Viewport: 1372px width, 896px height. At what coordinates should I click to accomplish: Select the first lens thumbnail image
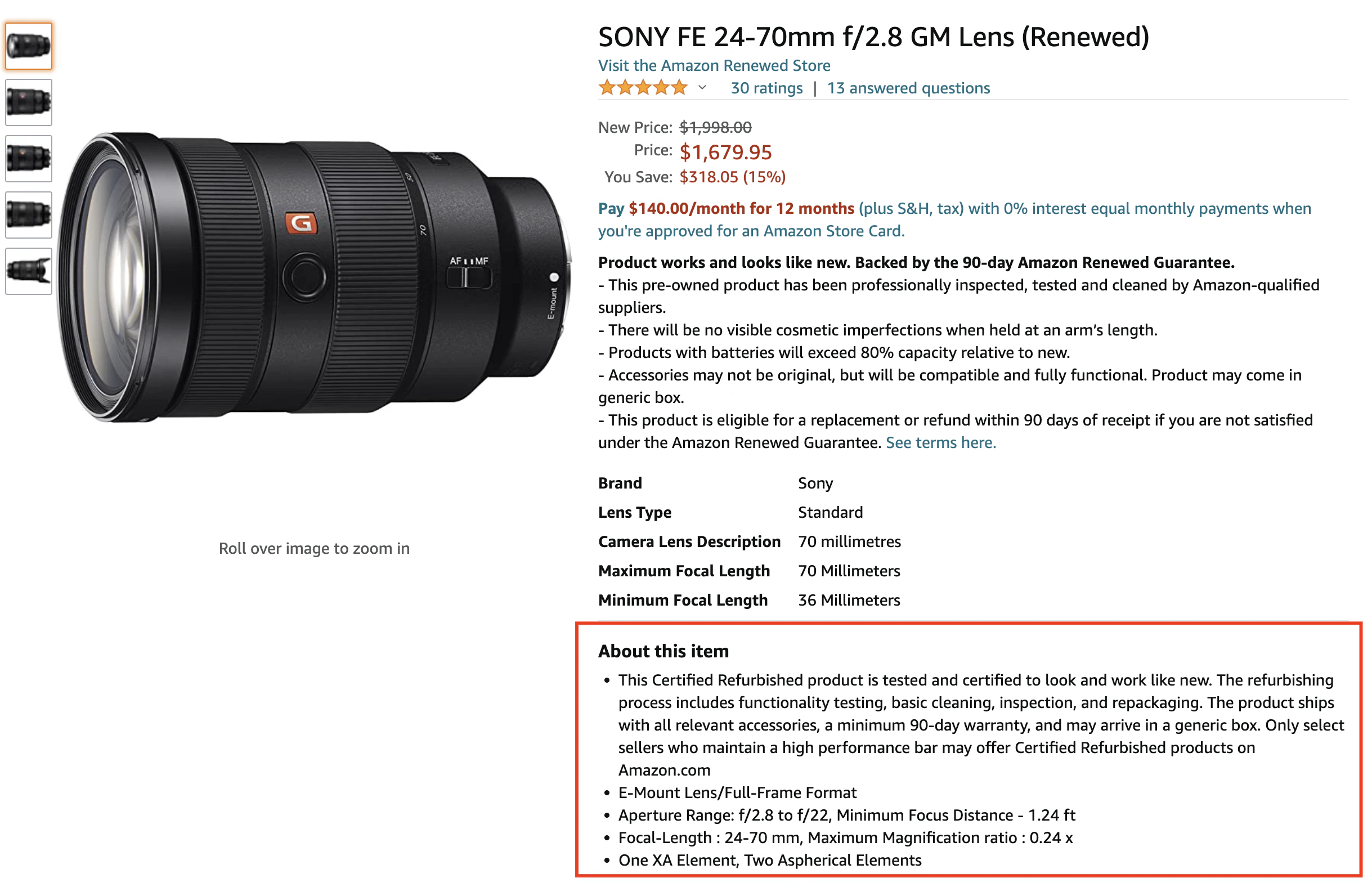click(29, 46)
